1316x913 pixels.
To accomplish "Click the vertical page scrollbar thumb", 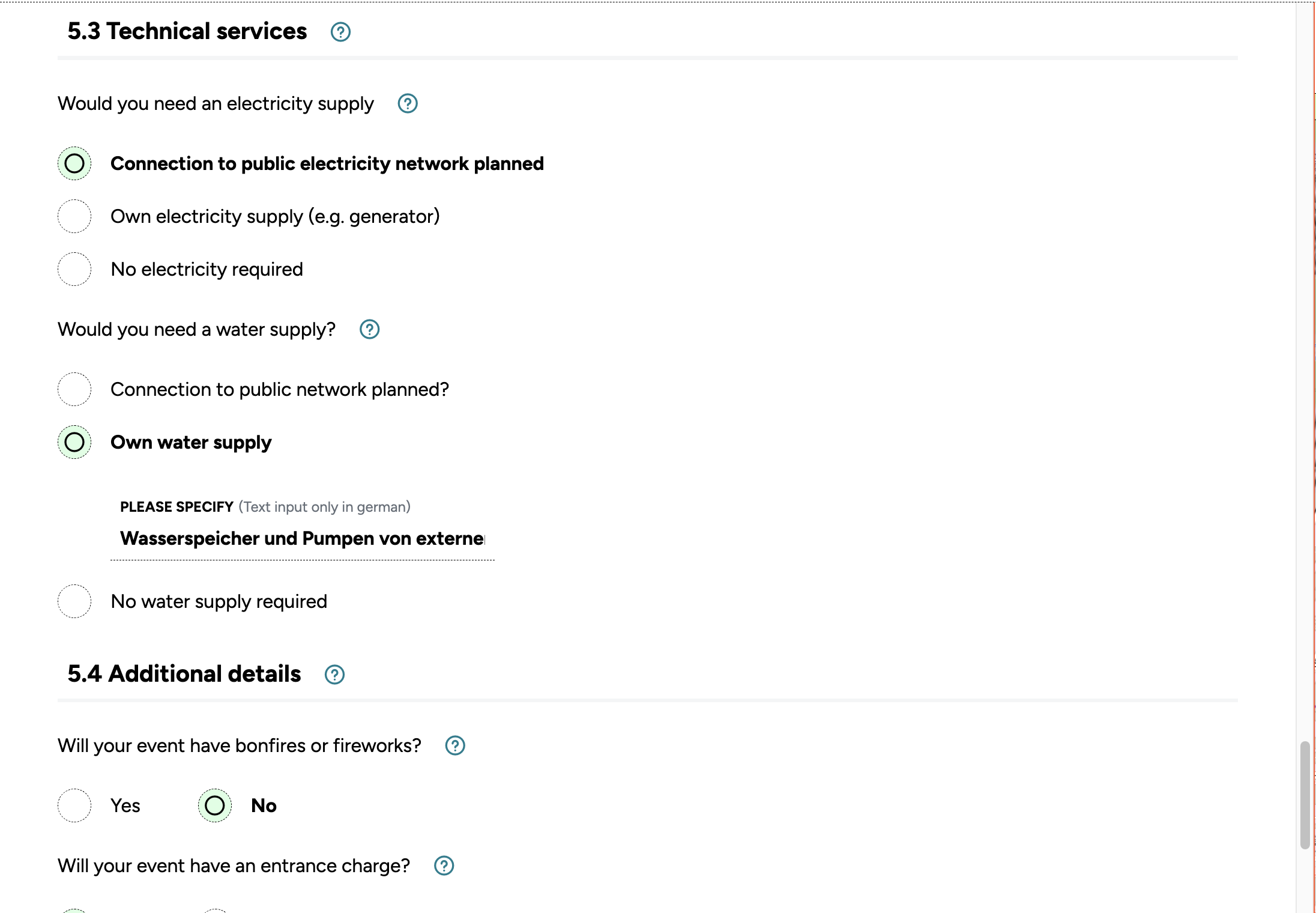I will tap(1305, 795).
